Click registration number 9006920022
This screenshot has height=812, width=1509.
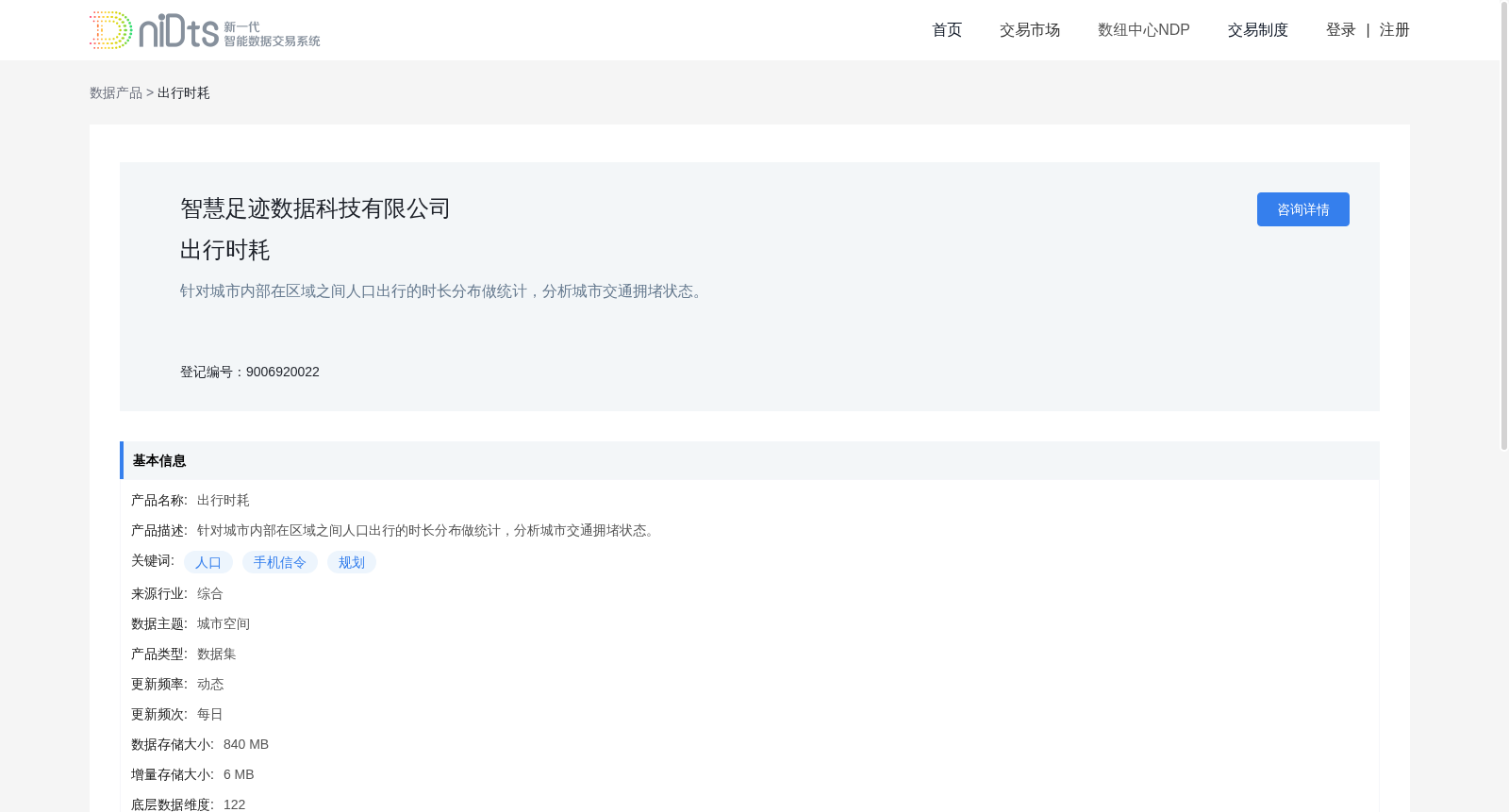[283, 372]
